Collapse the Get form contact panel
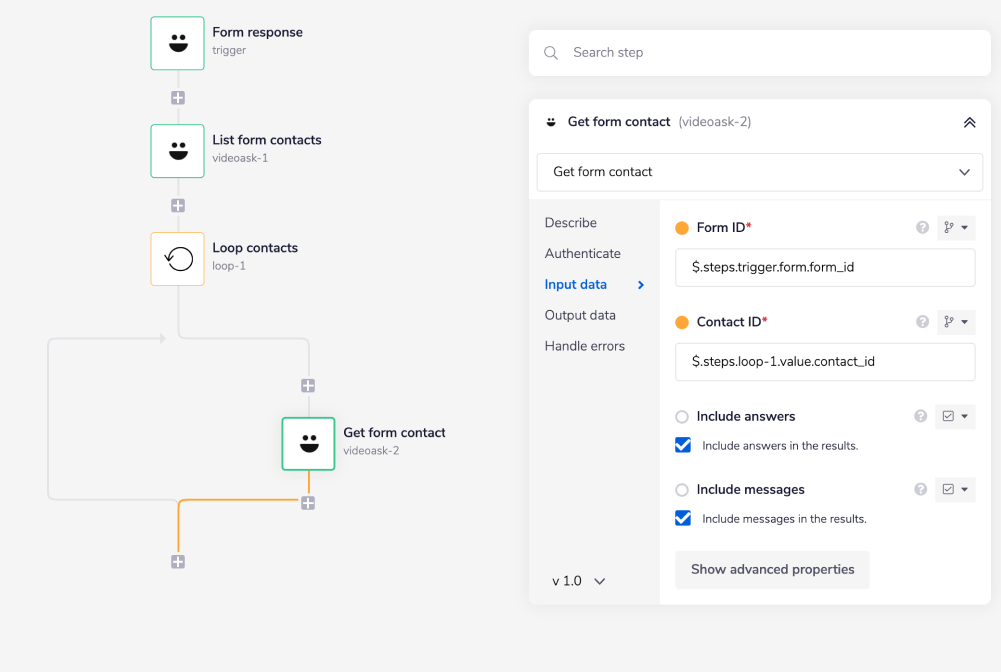Viewport: 1001px width, 672px height. pyautogui.click(x=968, y=122)
